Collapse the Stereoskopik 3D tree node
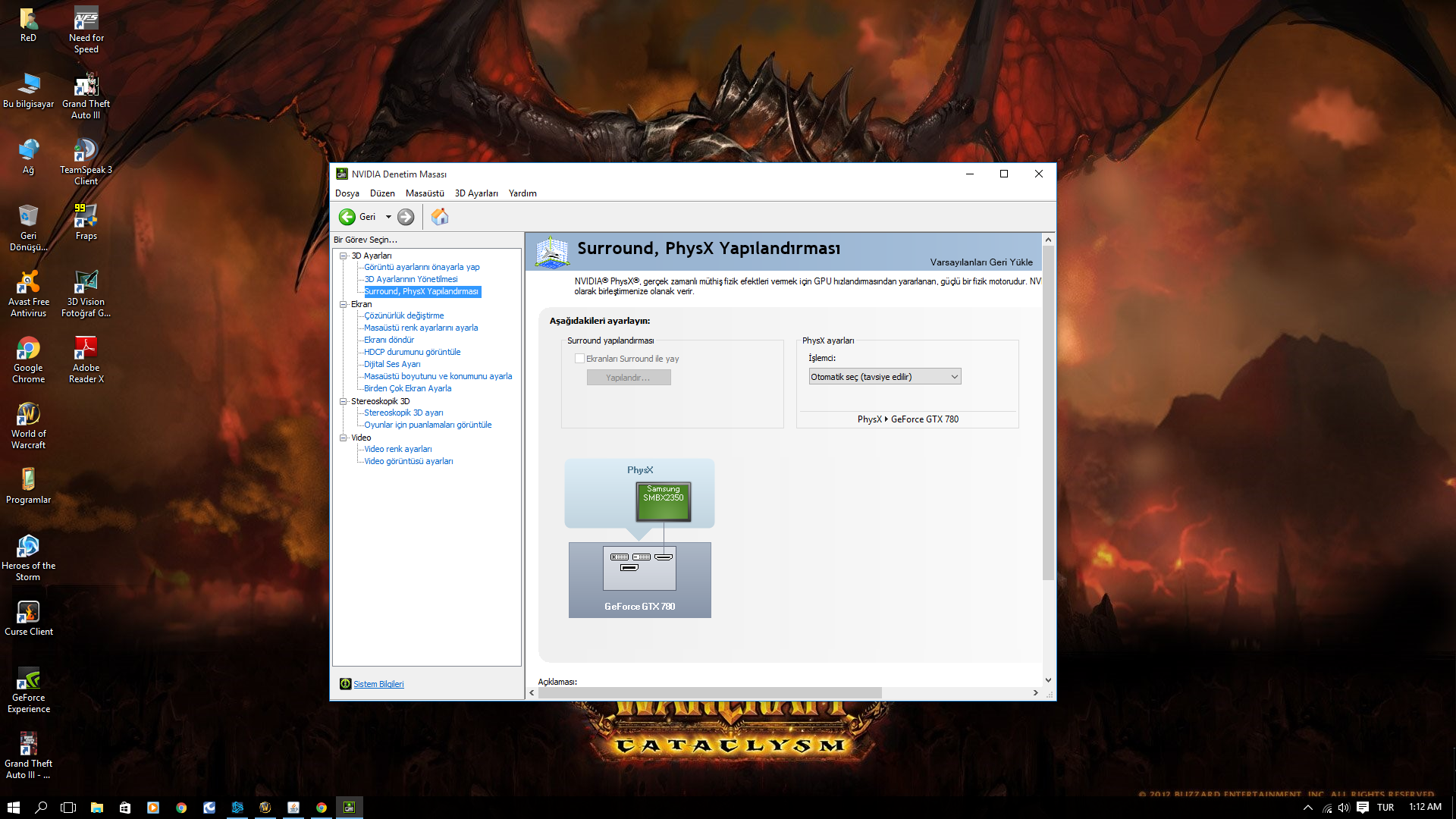The image size is (1456, 819). click(344, 401)
